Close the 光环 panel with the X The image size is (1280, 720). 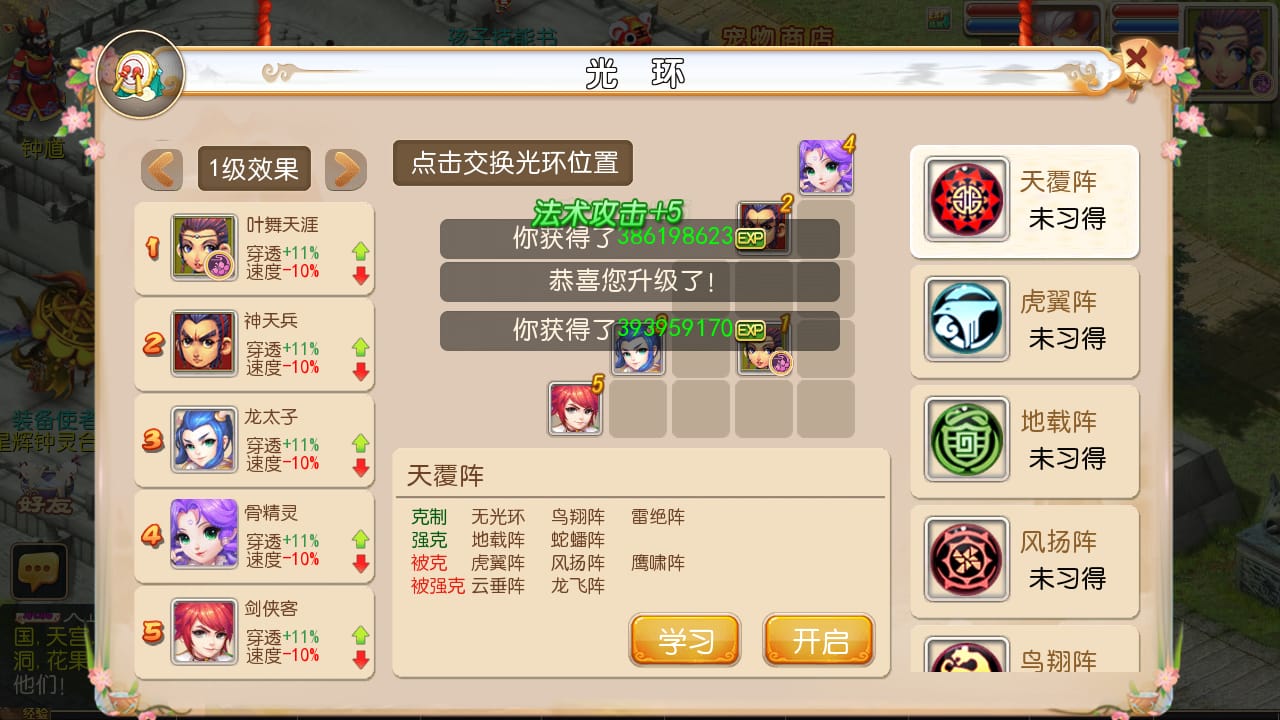click(x=1136, y=59)
